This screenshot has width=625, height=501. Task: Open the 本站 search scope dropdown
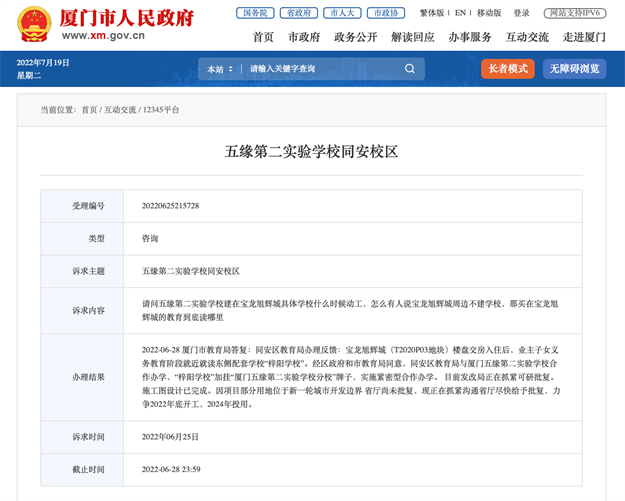220,69
